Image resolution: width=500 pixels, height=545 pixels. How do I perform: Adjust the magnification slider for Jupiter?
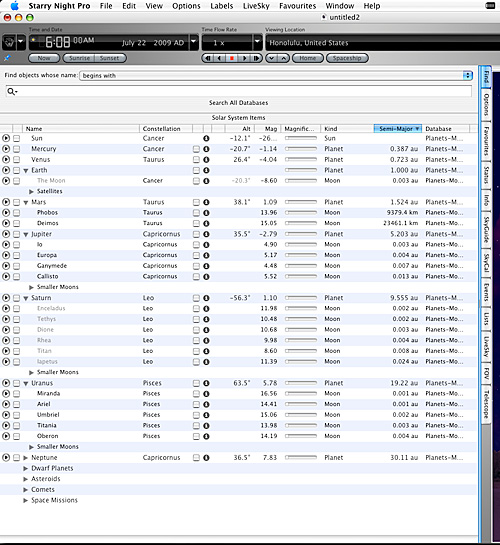point(301,234)
